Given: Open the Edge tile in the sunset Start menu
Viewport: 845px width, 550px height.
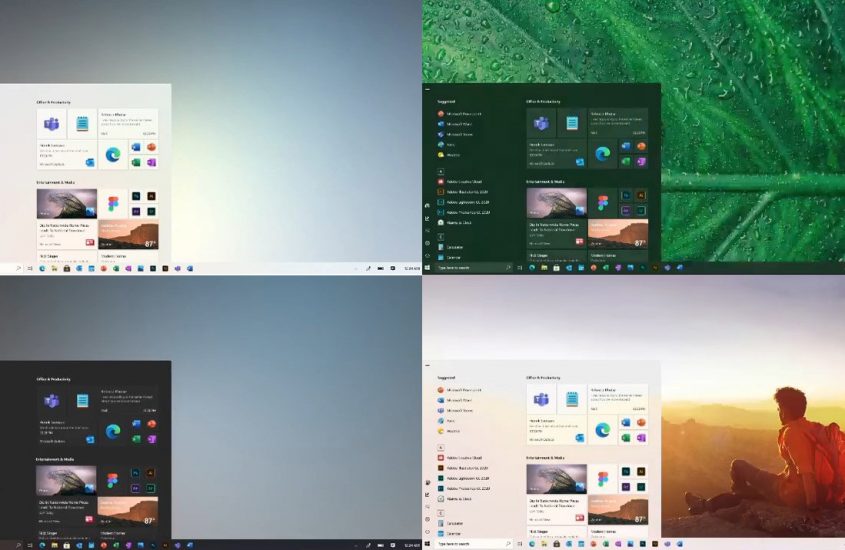Looking at the screenshot, I should pos(602,430).
